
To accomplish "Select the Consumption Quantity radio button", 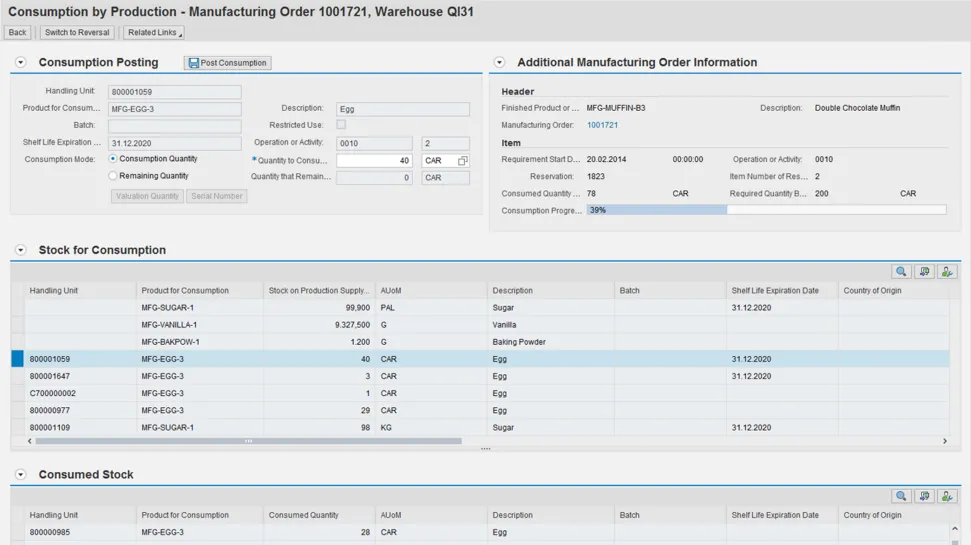I will 113,159.
